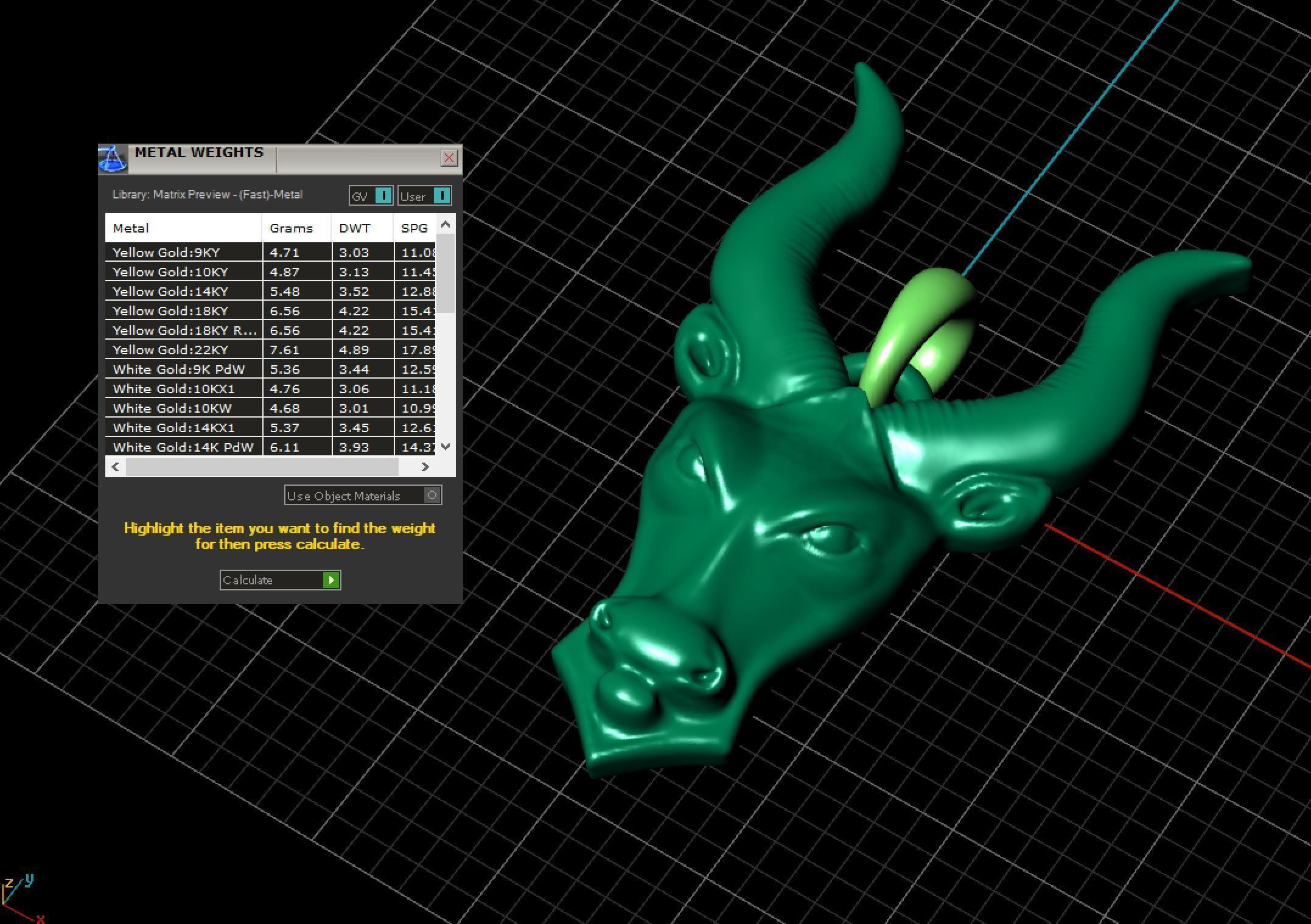Select the White Gold:9K PdW row
1311x924 pixels.
coord(271,369)
